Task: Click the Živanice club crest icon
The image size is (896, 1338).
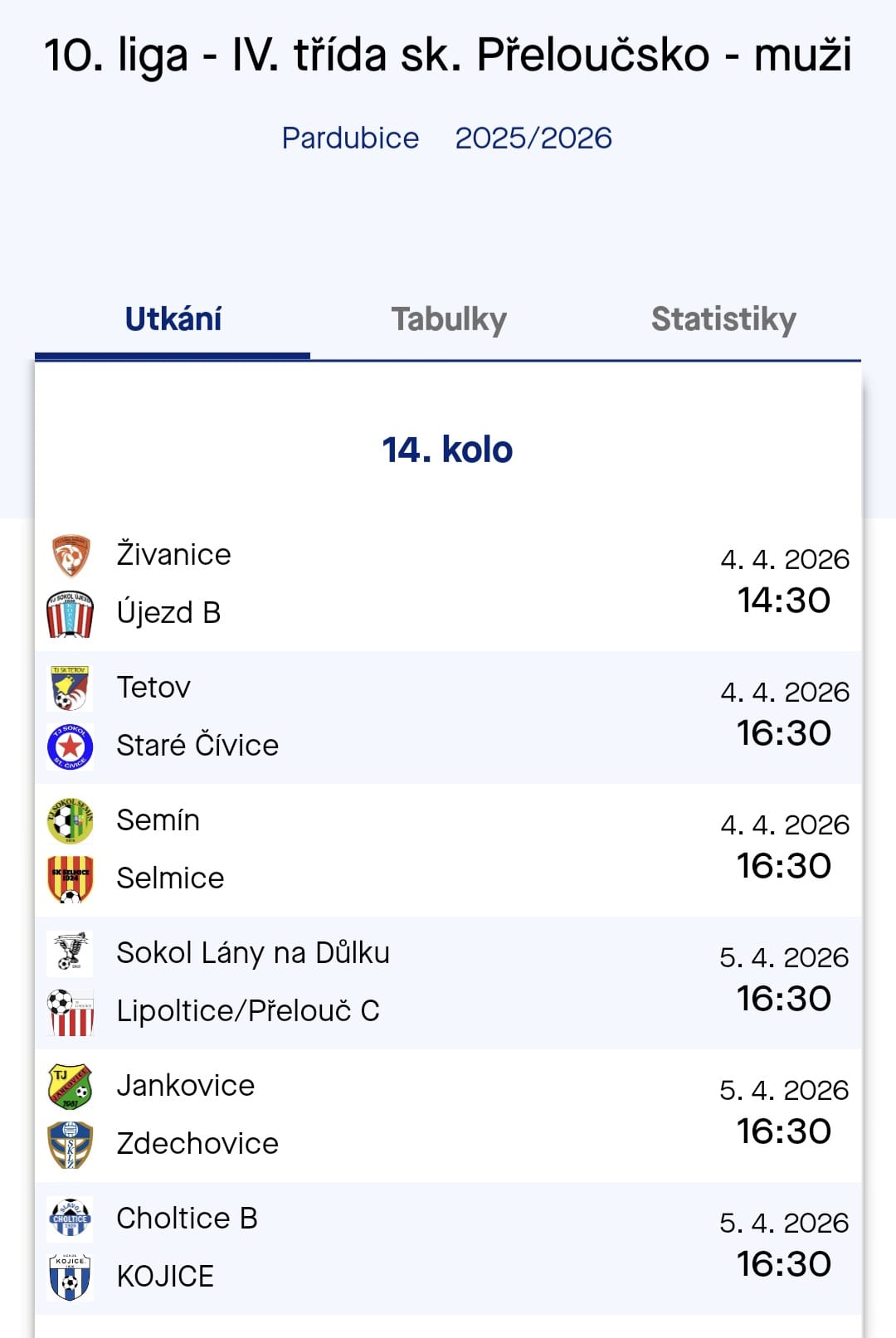Action: [71, 555]
